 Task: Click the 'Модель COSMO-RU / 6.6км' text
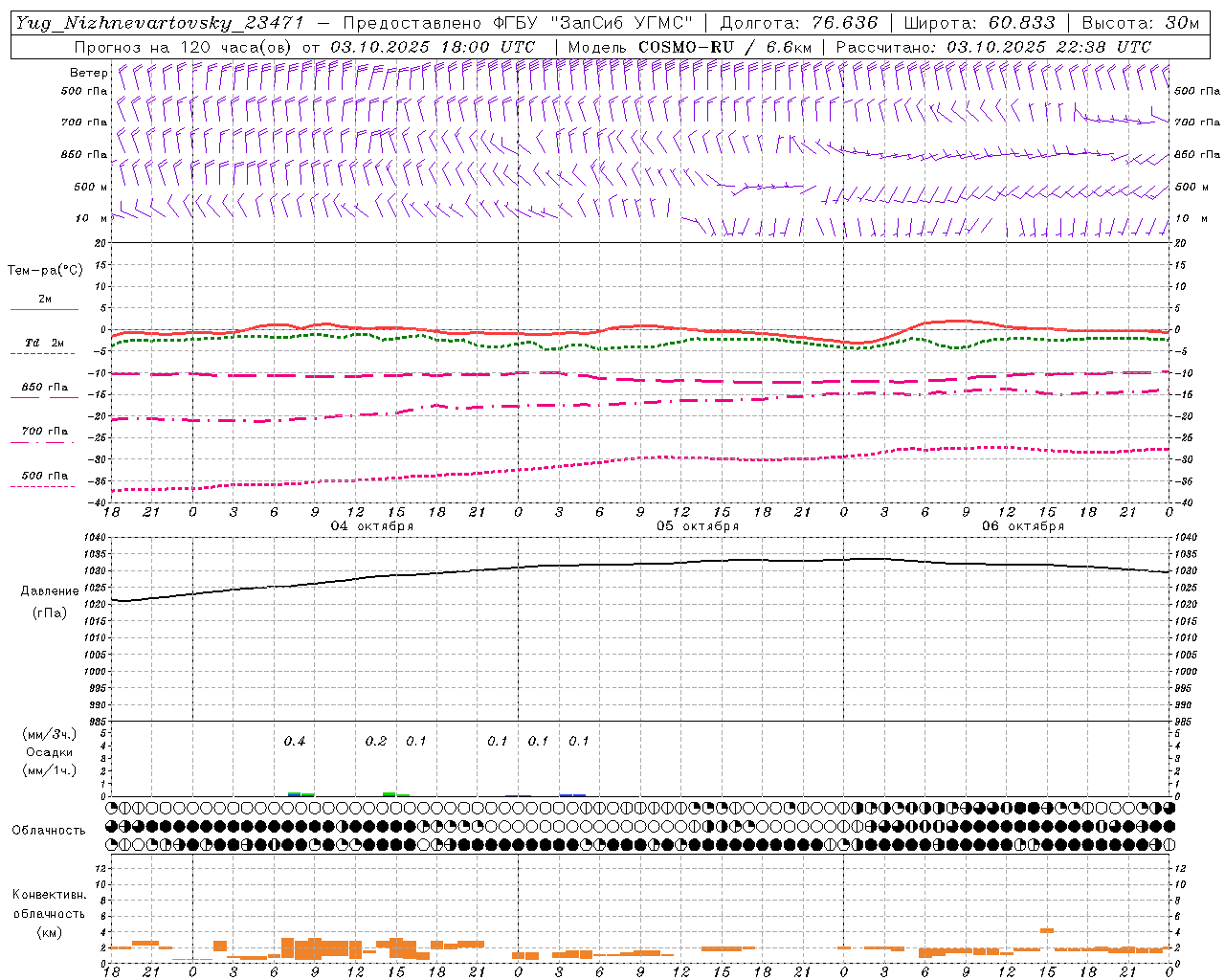(x=690, y=47)
